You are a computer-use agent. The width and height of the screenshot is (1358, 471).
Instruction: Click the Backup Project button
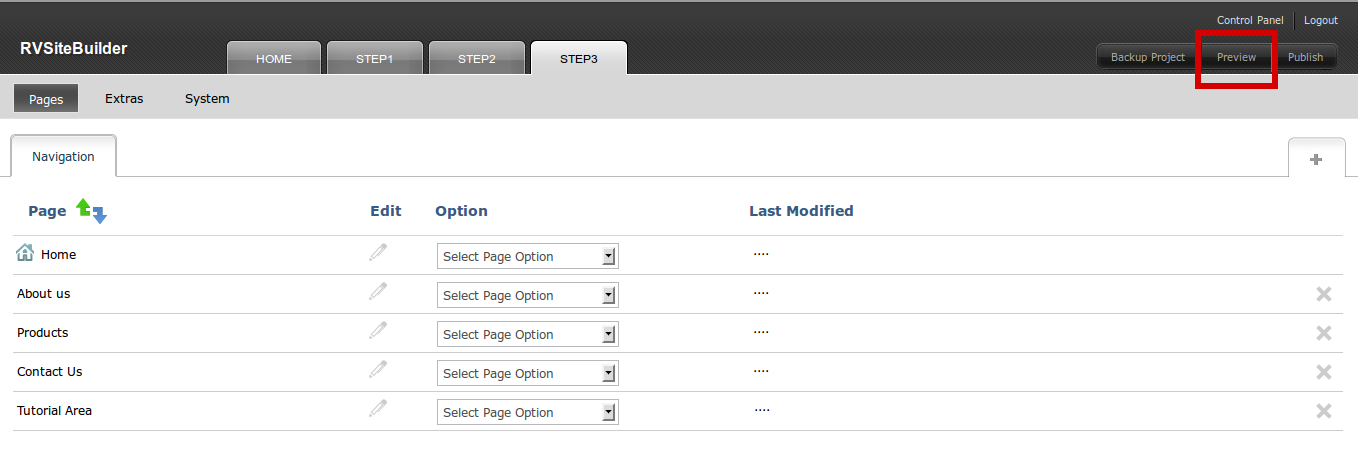(1148, 58)
